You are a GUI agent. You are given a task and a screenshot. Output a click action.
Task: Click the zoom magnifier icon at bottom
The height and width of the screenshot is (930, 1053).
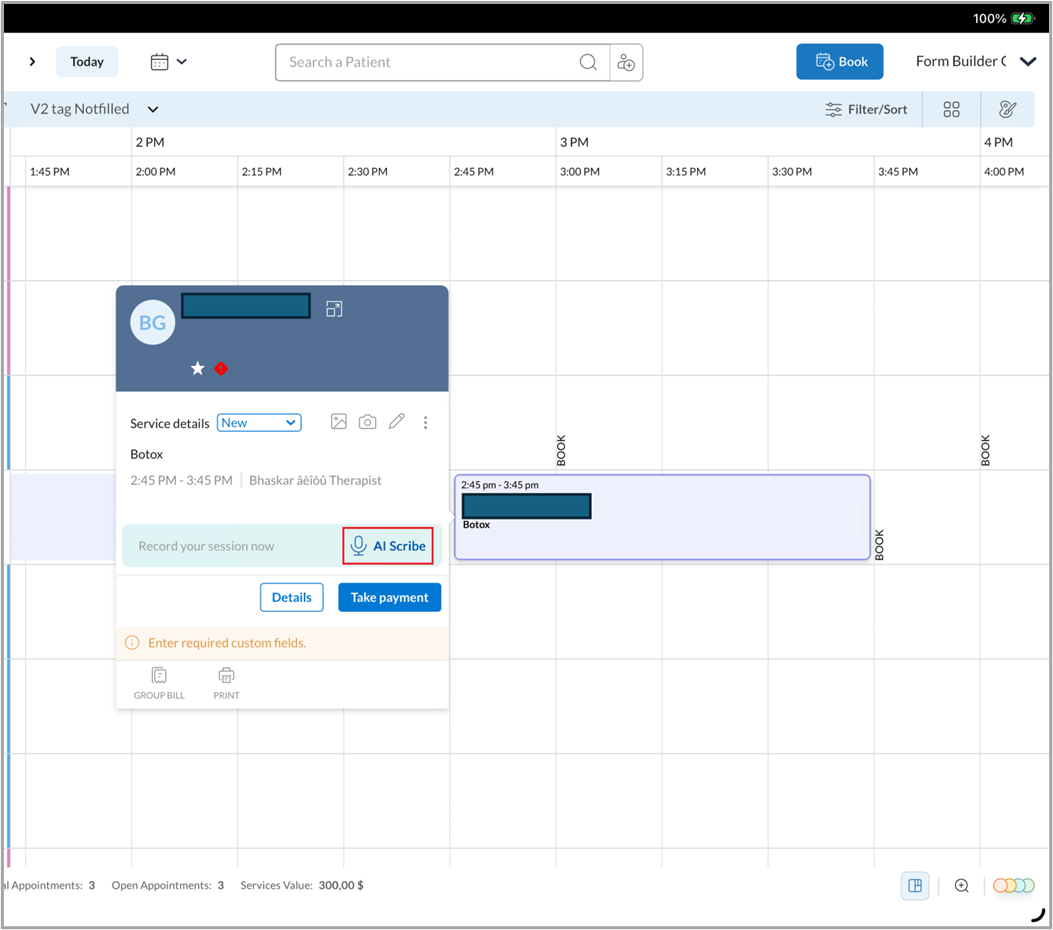[962, 885]
